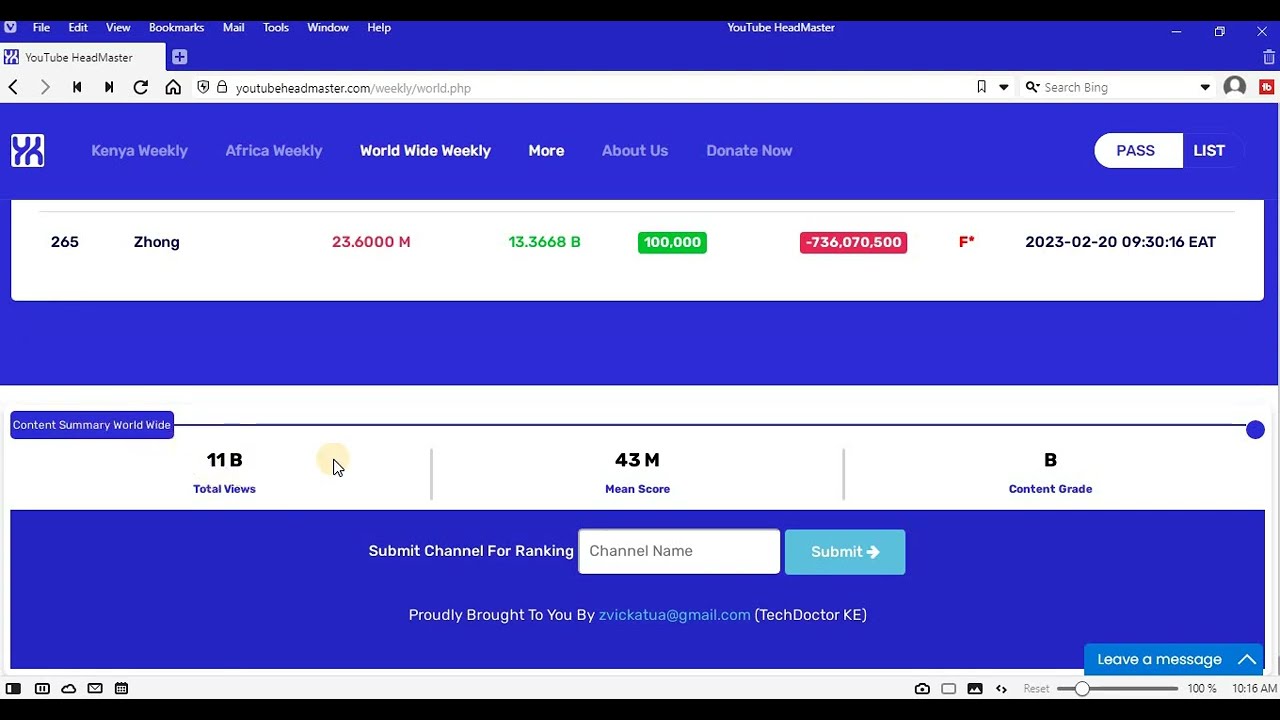Go to the home page
Image resolution: width=1280 pixels, height=720 pixels.
click(x=173, y=88)
